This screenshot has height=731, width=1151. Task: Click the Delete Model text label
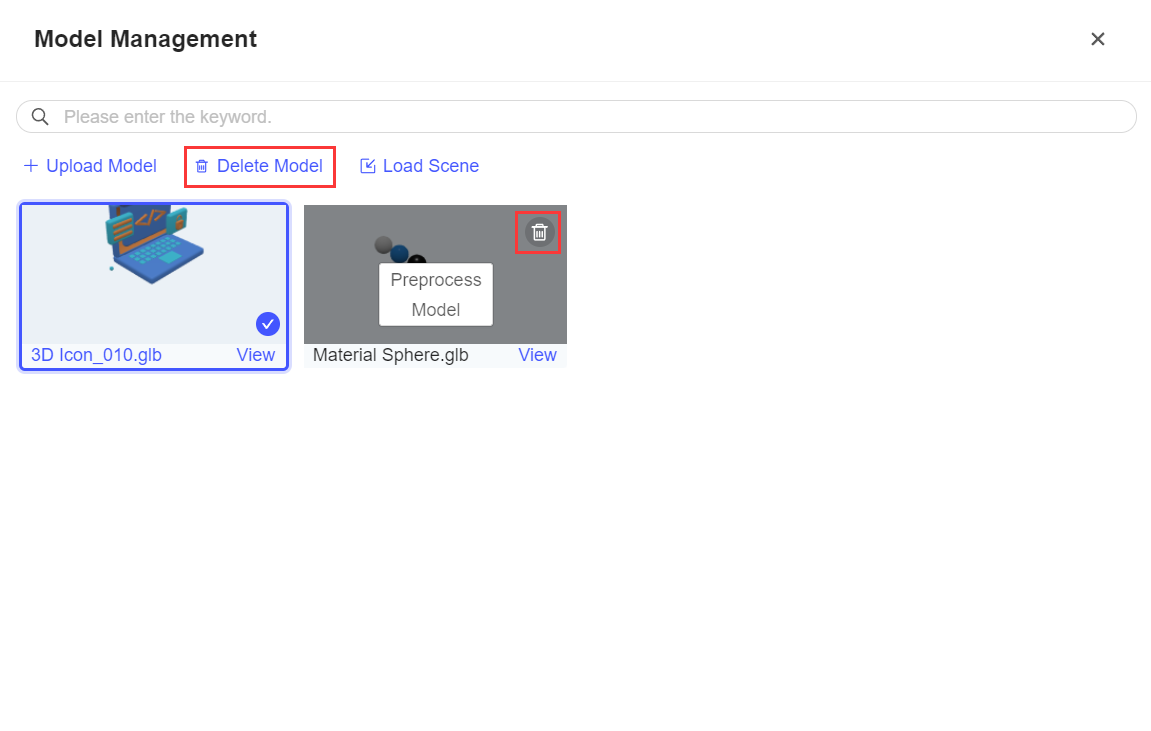point(270,166)
